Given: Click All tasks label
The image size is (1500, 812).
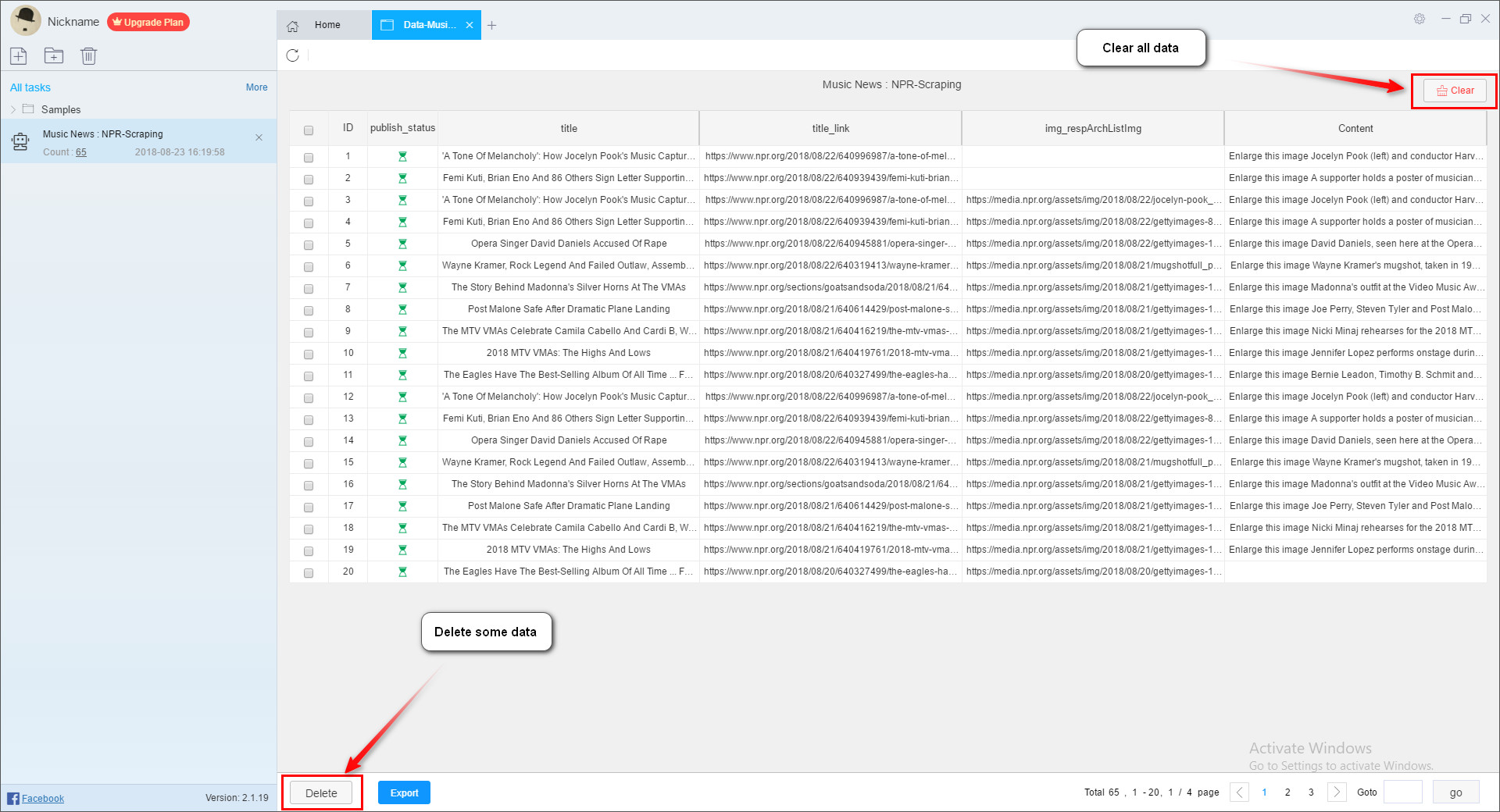Looking at the screenshot, I should tap(30, 87).
